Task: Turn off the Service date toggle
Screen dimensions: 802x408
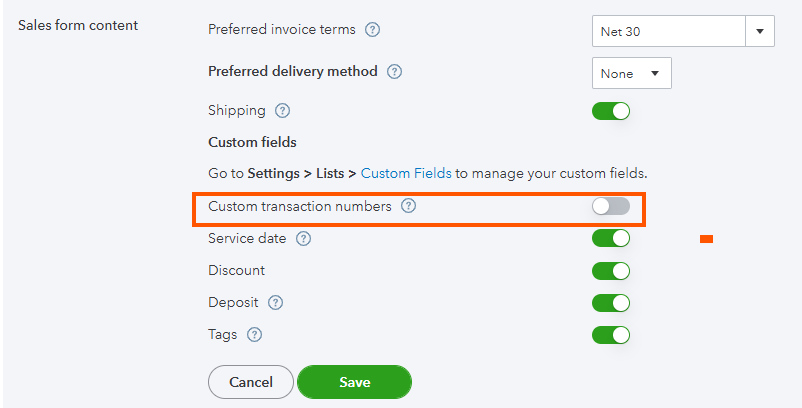Action: pos(611,239)
